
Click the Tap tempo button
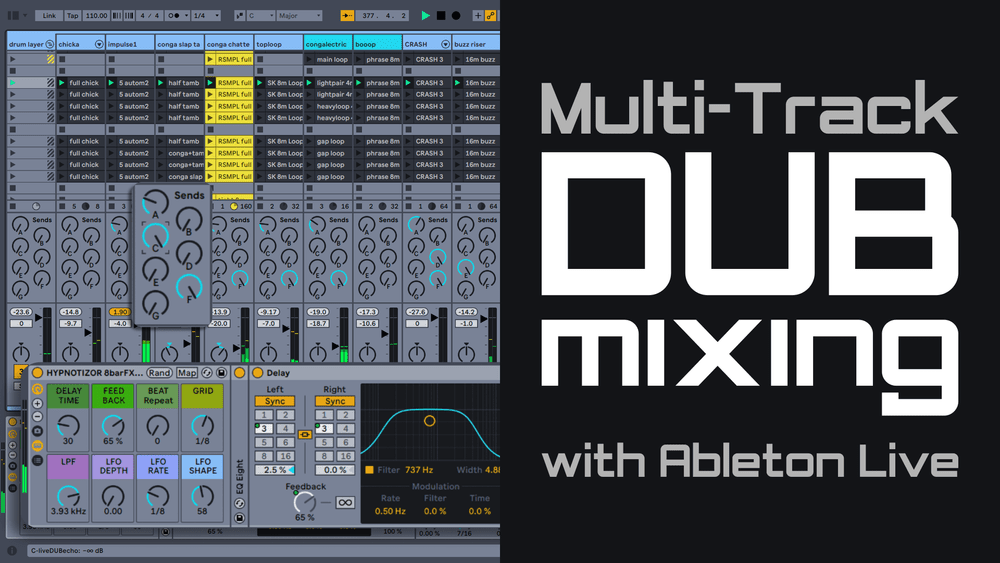tap(73, 15)
